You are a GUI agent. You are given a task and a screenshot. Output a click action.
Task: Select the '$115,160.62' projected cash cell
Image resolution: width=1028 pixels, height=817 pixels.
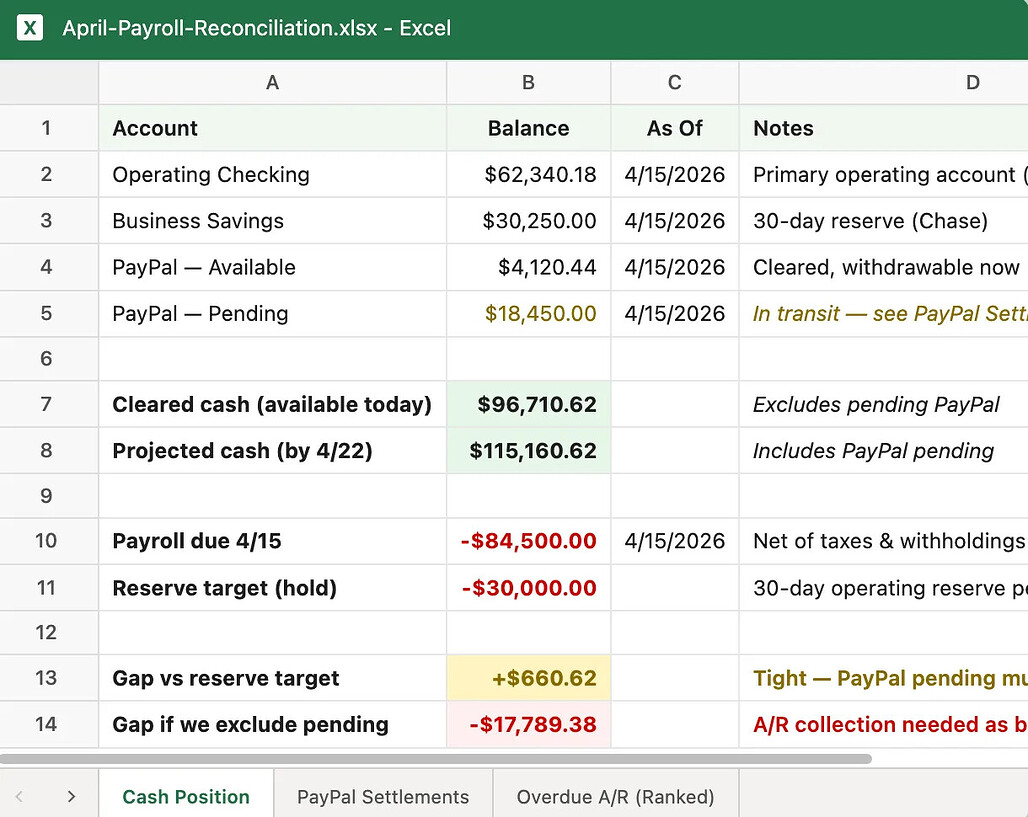[528, 450]
